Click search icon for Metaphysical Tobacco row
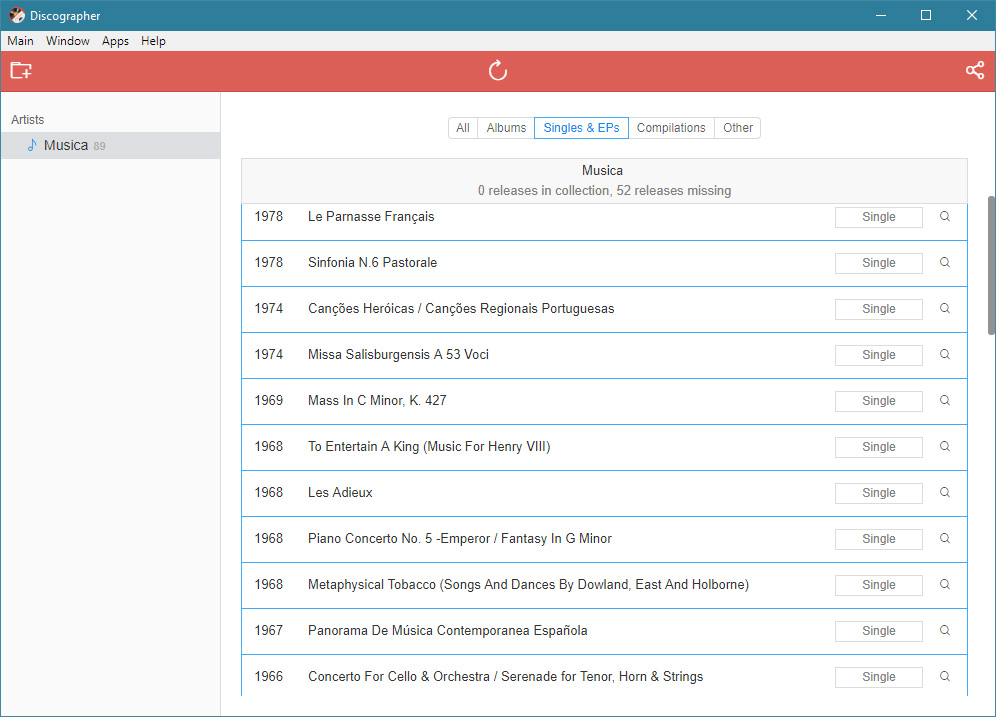 coord(945,585)
